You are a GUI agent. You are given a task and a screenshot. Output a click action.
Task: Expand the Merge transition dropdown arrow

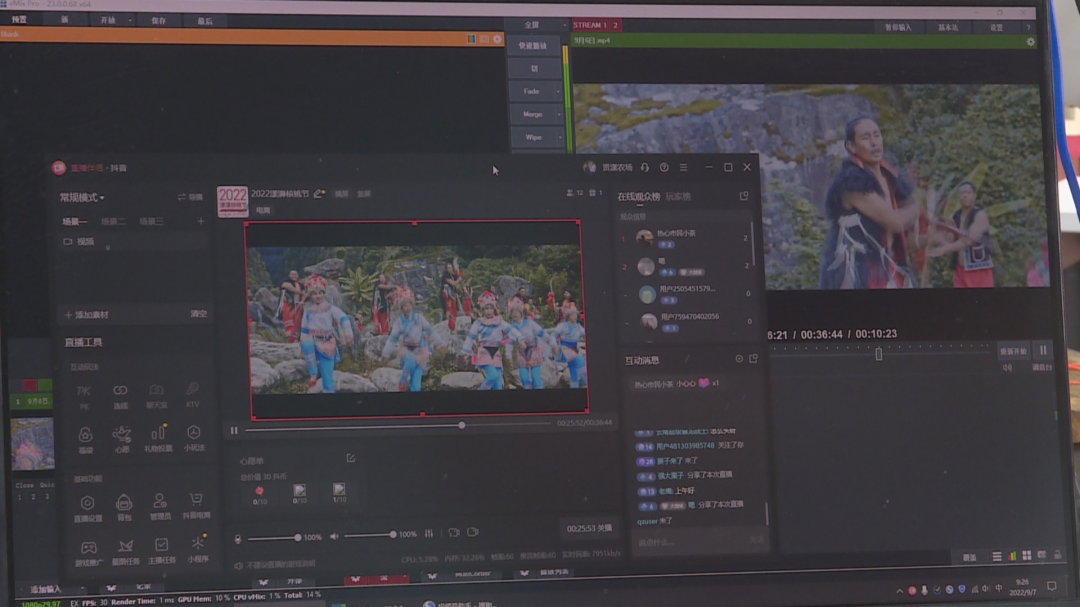(558, 114)
